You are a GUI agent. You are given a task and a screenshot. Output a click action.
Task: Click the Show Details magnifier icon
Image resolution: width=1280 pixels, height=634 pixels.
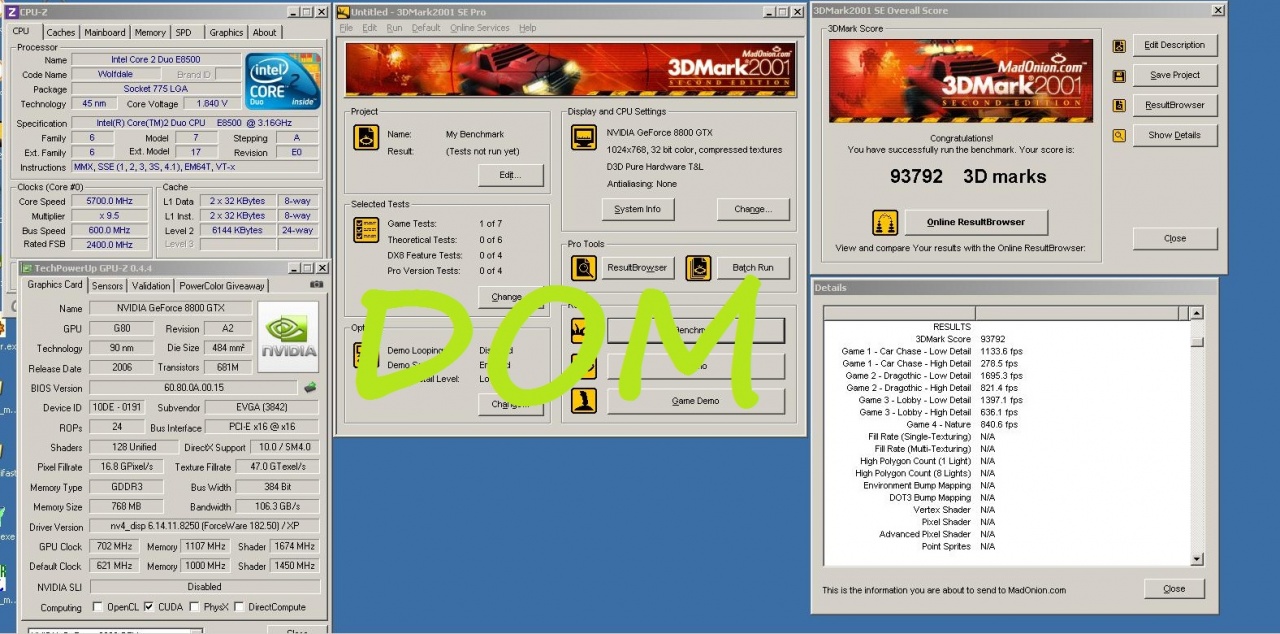tap(1119, 135)
